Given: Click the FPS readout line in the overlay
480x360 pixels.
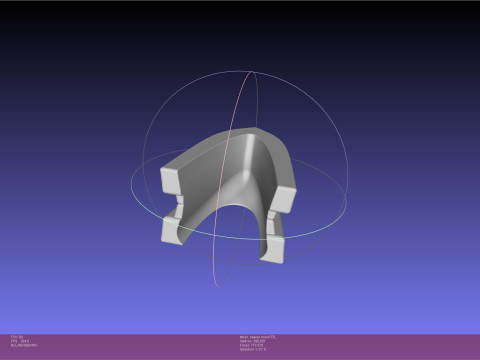Looking at the screenshot, I should [20, 341].
